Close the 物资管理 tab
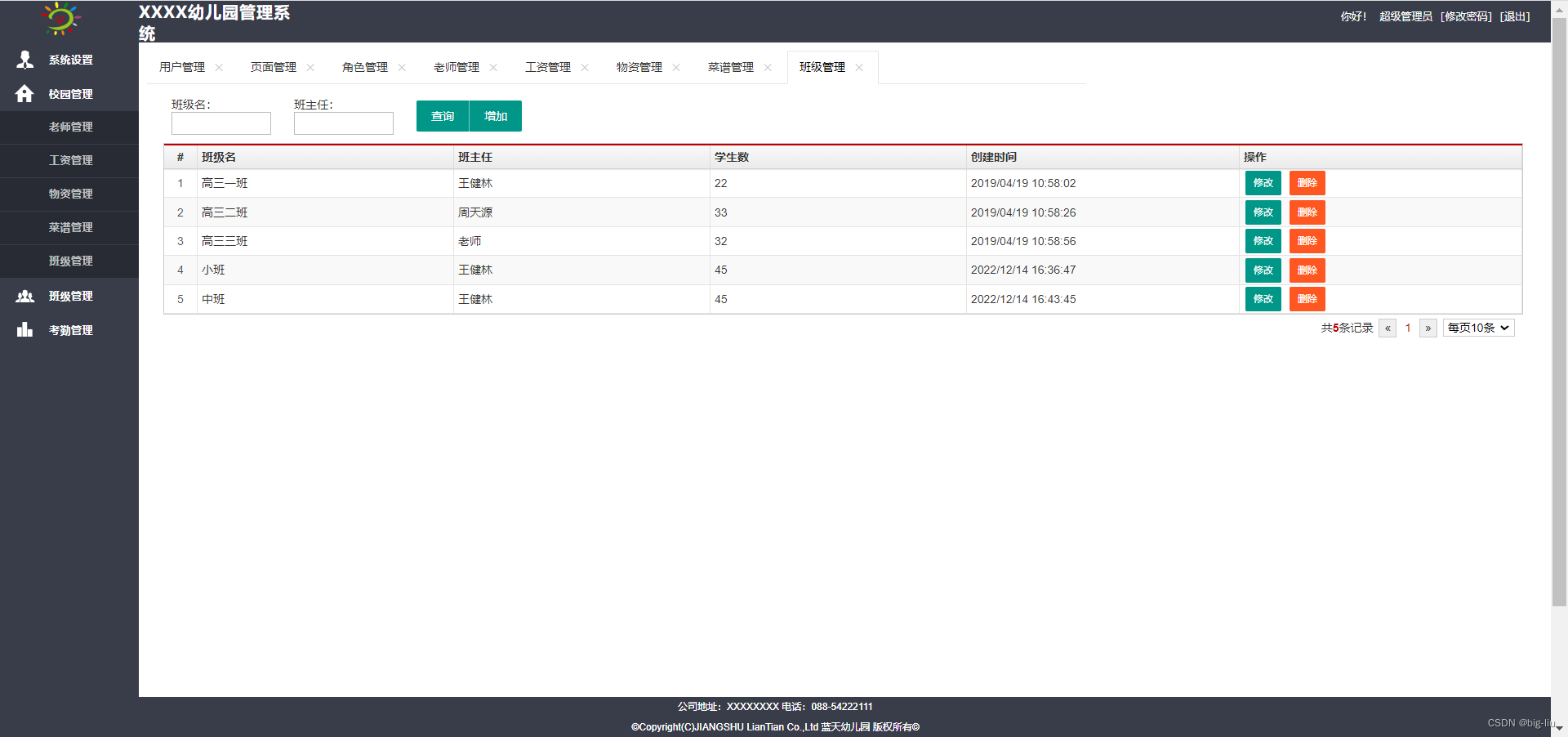 (x=676, y=68)
